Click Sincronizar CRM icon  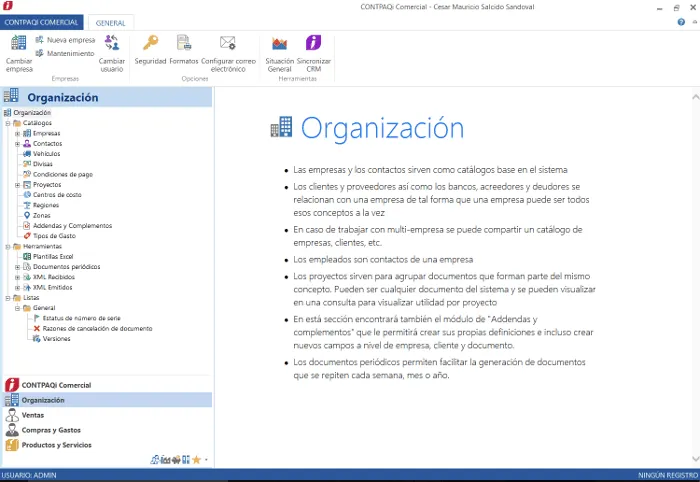coord(314,43)
